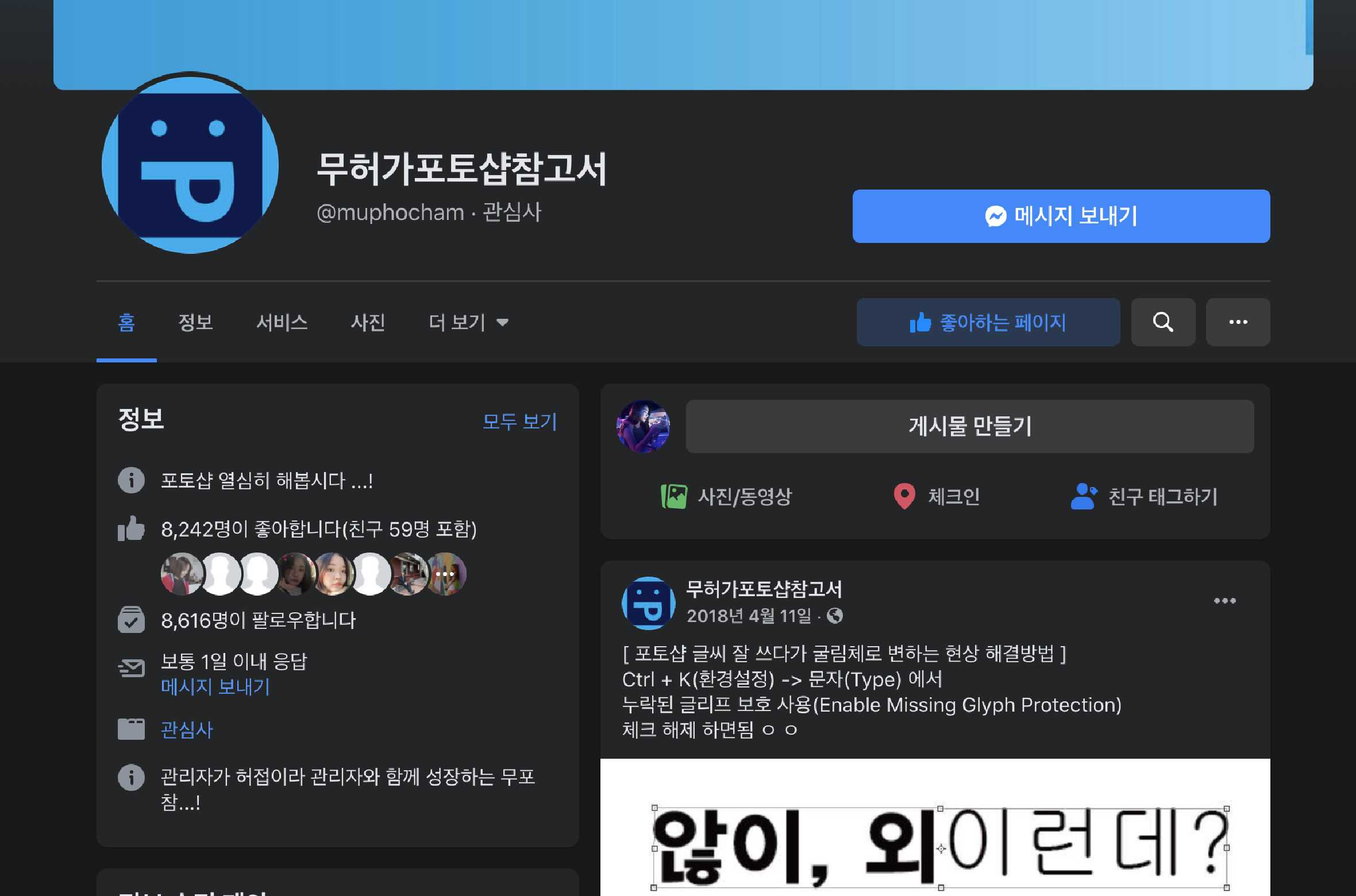Expand the 더 보기 dropdown

pos(468,322)
